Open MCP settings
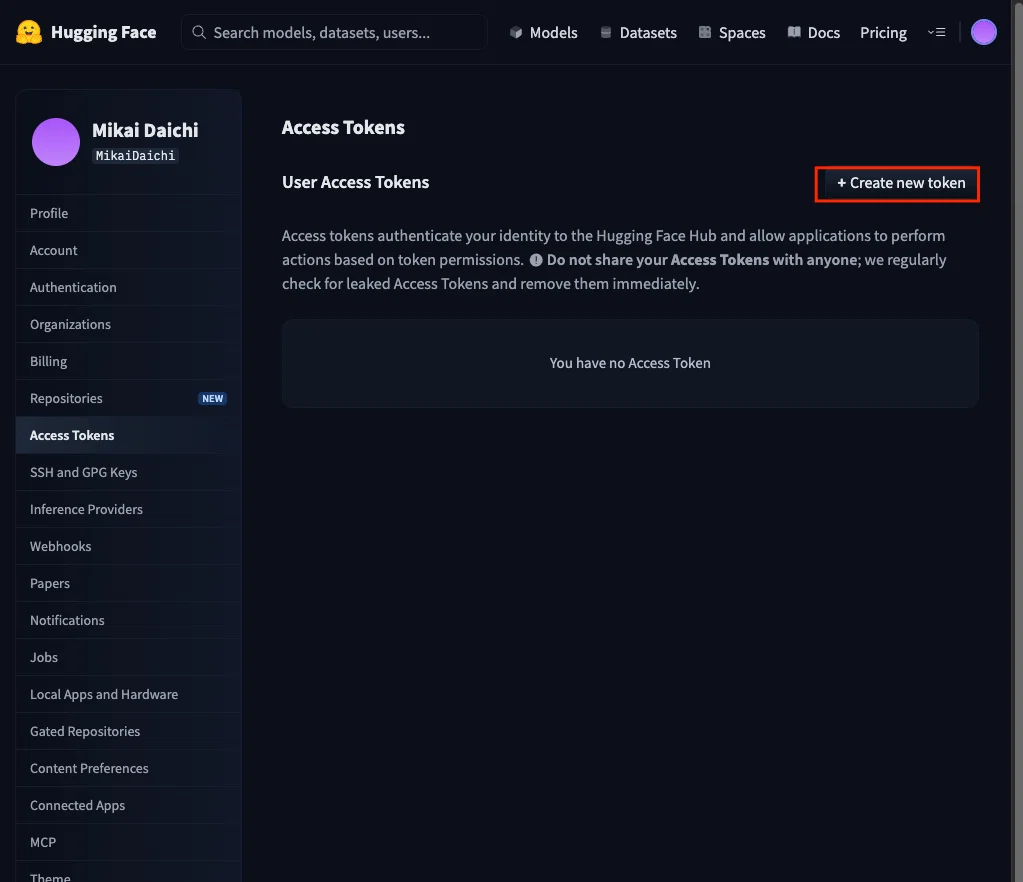The width and height of the screenshot is (1023, 882). (x=129, y=842)
